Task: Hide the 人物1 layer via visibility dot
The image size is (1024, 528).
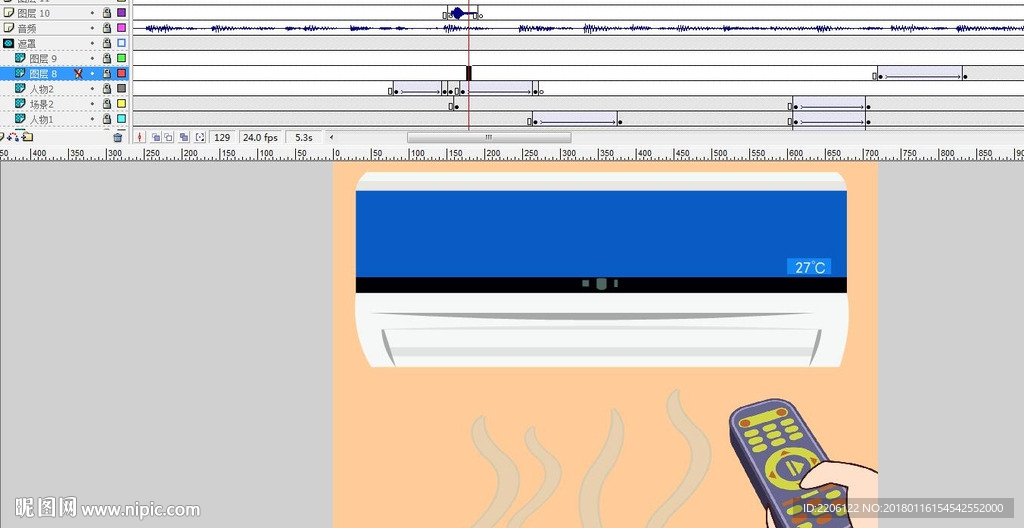Action: (92, 119)
